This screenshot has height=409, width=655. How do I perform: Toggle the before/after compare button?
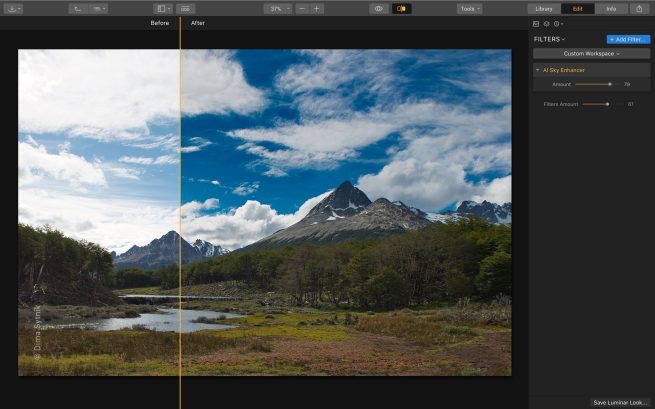point(402,8)
